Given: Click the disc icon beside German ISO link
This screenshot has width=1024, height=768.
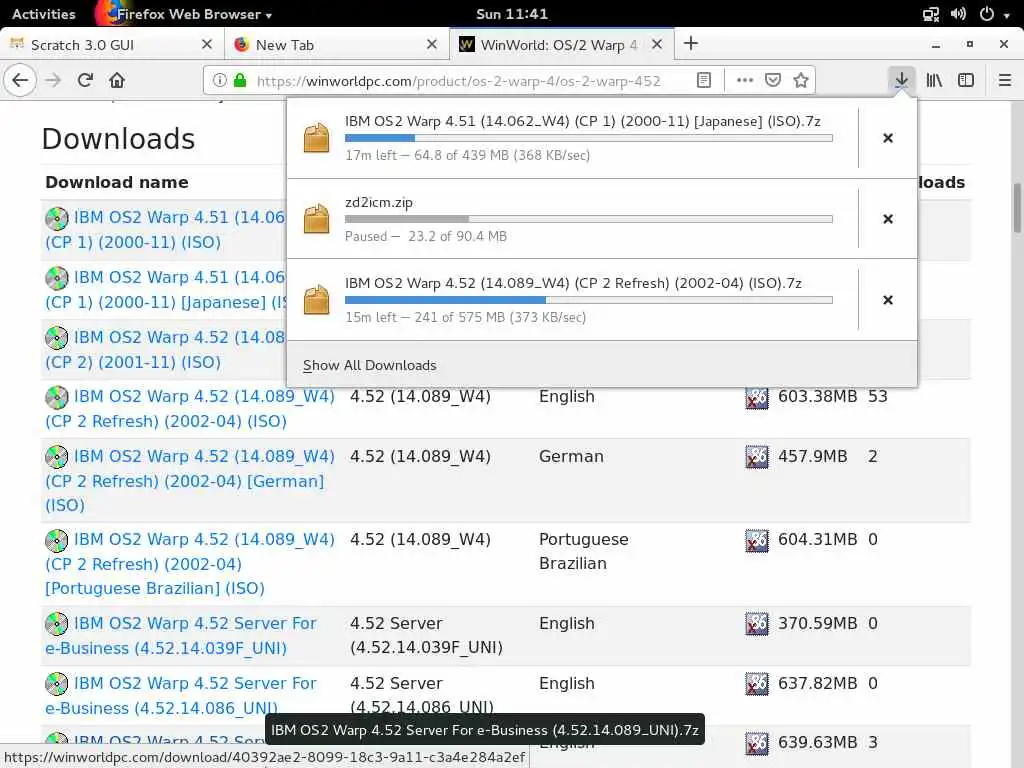Looking at the screenshot, I should pos(57,457).
